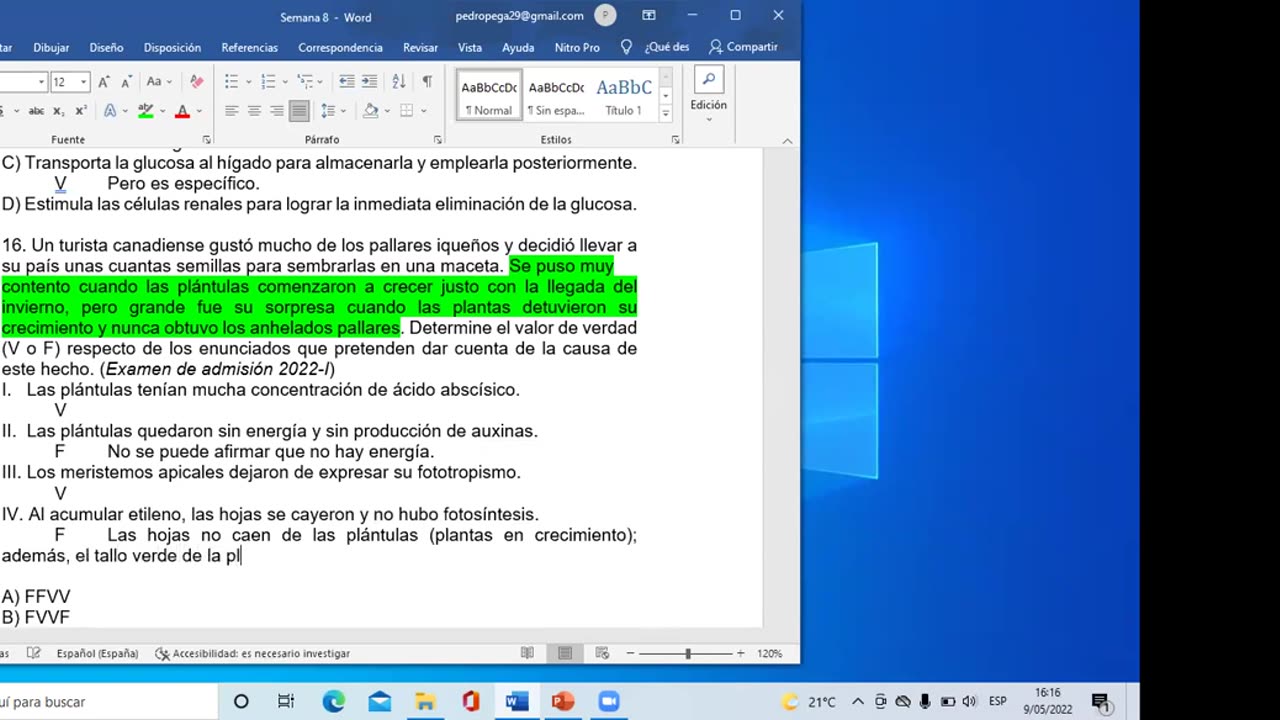Open Párrafo dialog launcher
1280x720 pixels.
tap(438, 140)
